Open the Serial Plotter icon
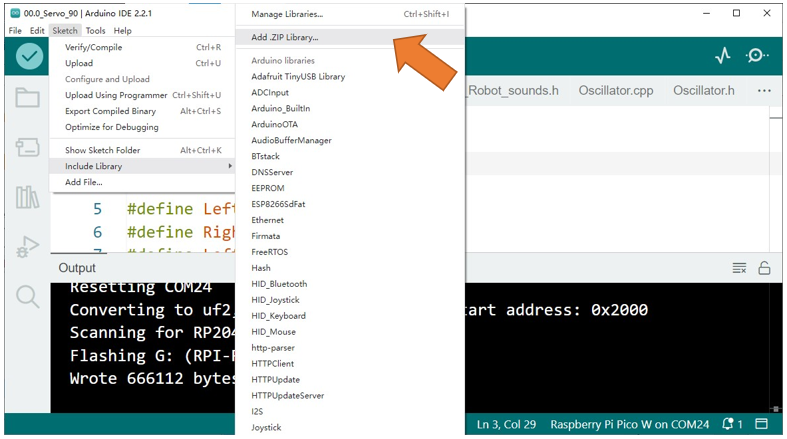Screen dimensions: 787x439 point(723,55)
